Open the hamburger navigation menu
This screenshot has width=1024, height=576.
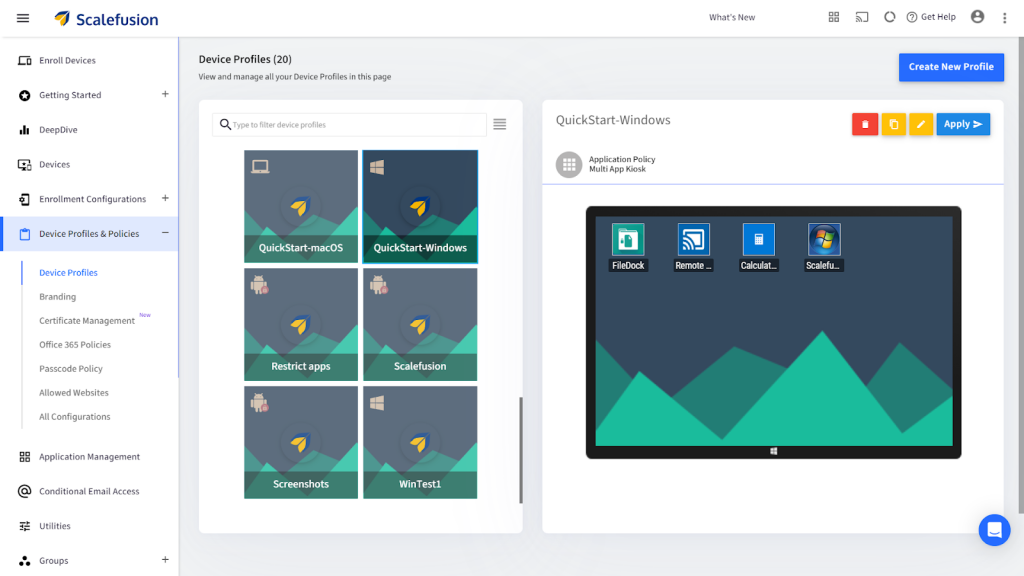pyautogui.click(x=23, y=18)
